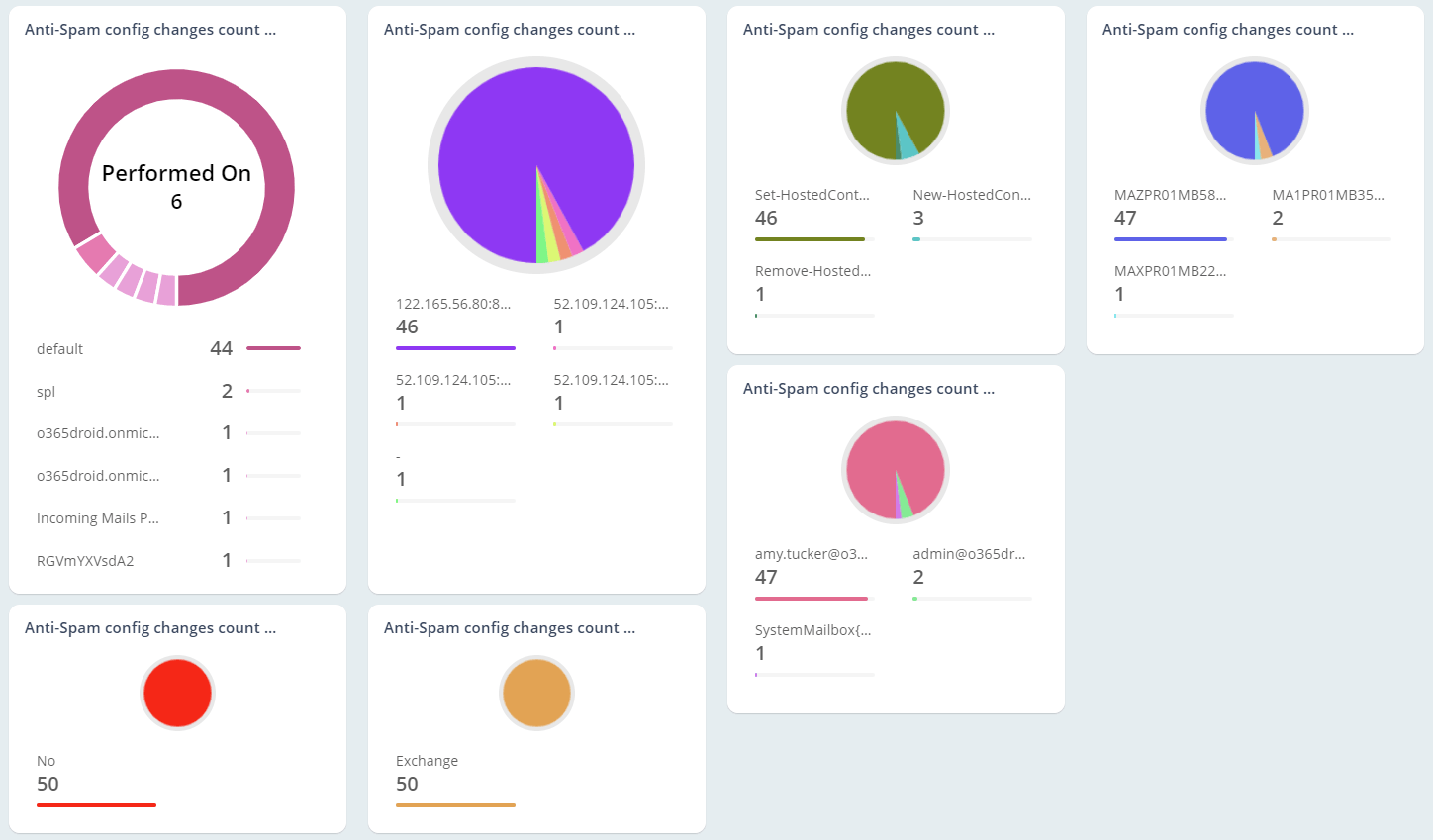Click the solid red "No" pie chart
This screenshot has width=1433, height=840.
(177, 693)
